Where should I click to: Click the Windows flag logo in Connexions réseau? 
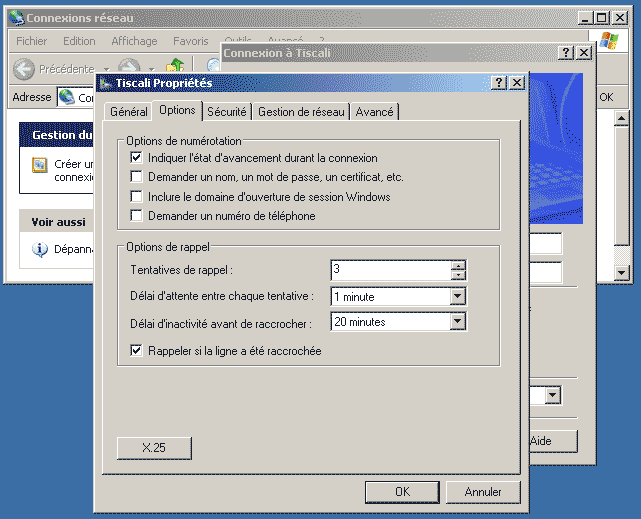(x=609, y=41)
